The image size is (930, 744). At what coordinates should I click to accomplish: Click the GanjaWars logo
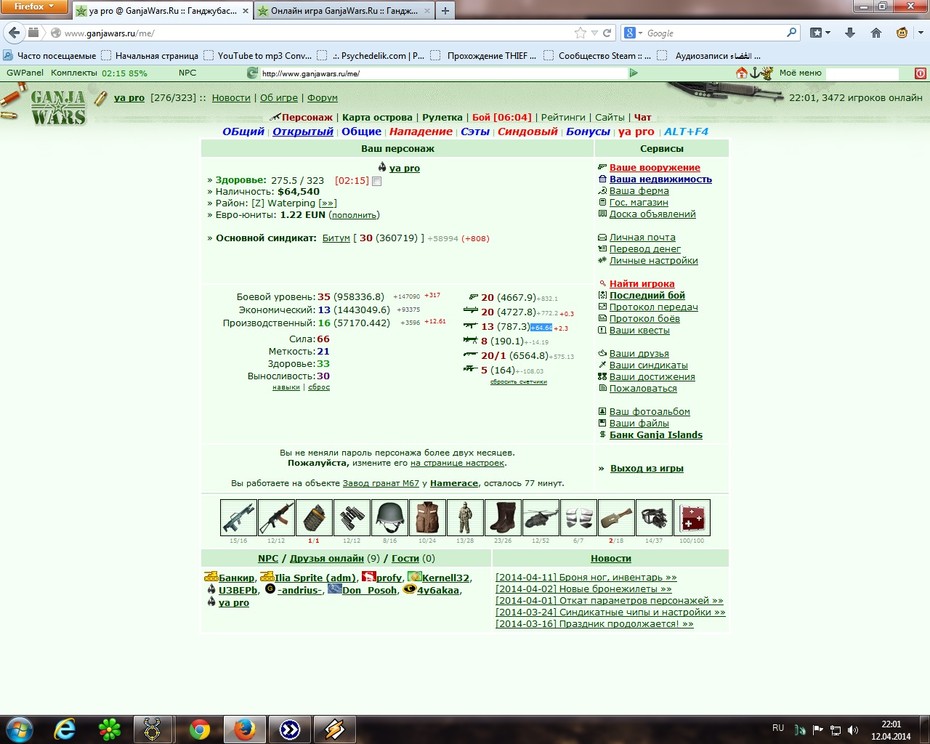click(x=58, y=107)
